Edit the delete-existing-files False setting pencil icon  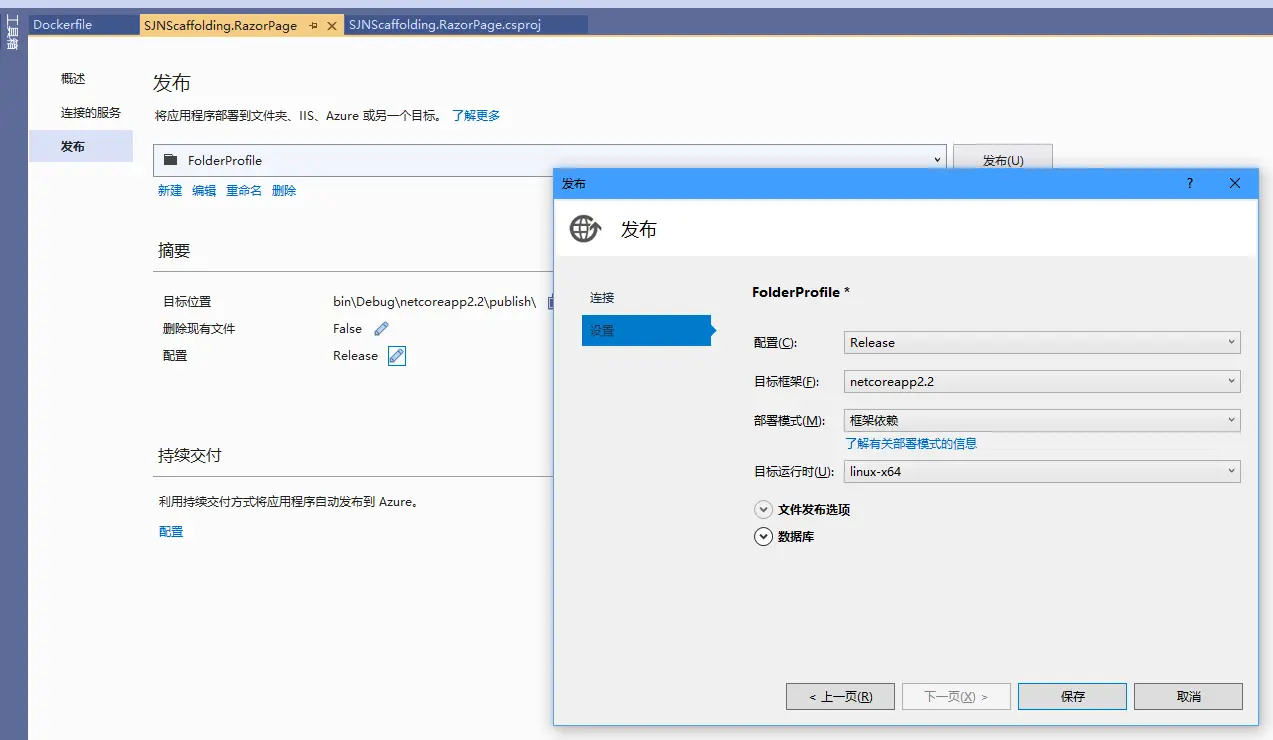(x=381, y=329)
